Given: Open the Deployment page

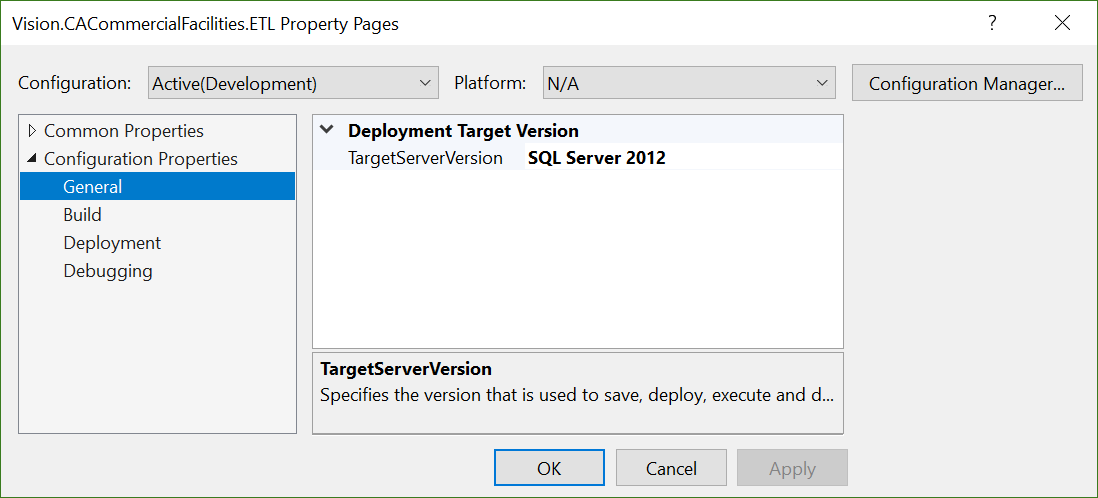Looking at the screenshot, I should 112,243.
